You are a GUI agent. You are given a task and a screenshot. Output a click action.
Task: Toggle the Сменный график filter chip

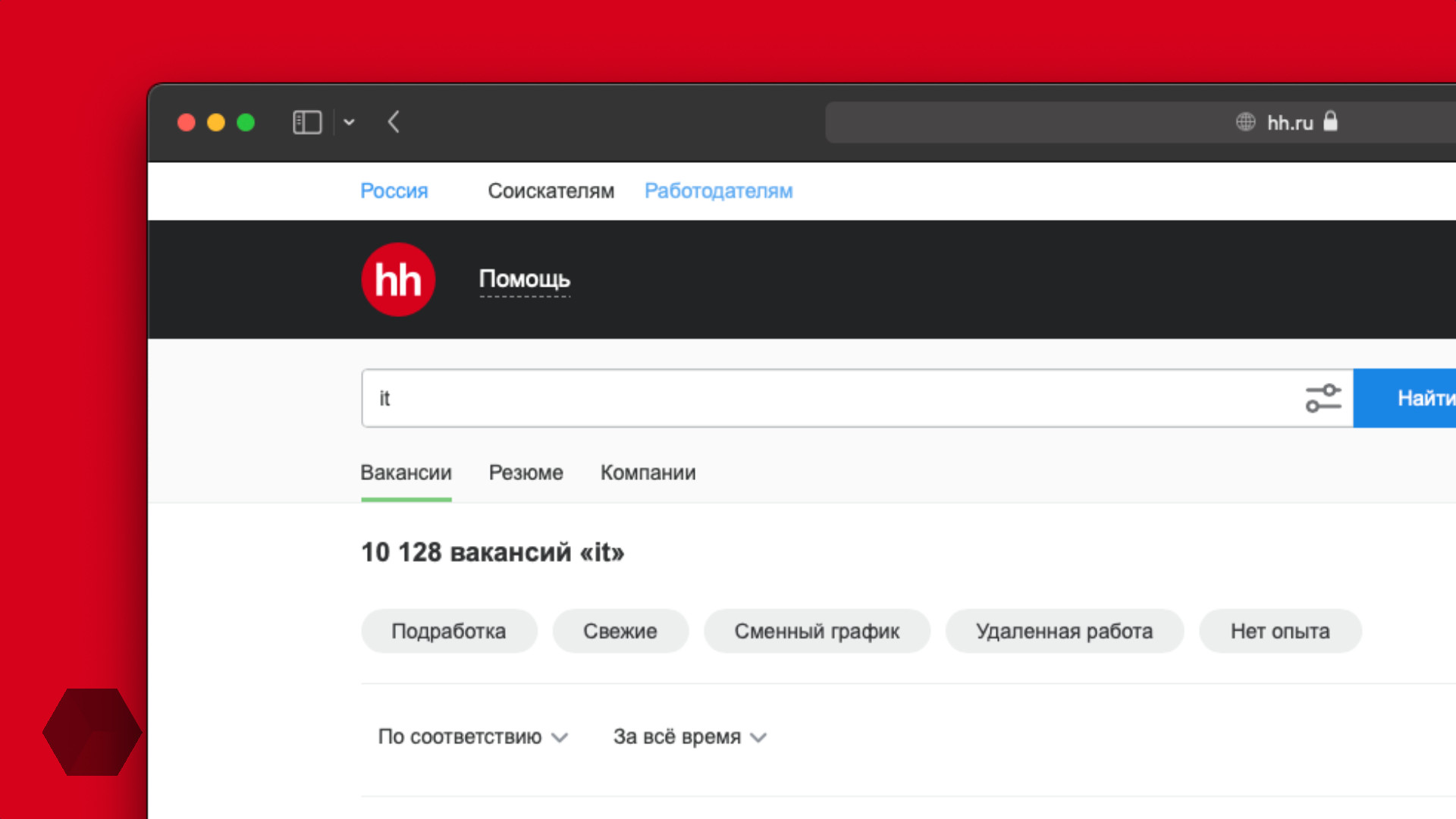click(817, 631)
